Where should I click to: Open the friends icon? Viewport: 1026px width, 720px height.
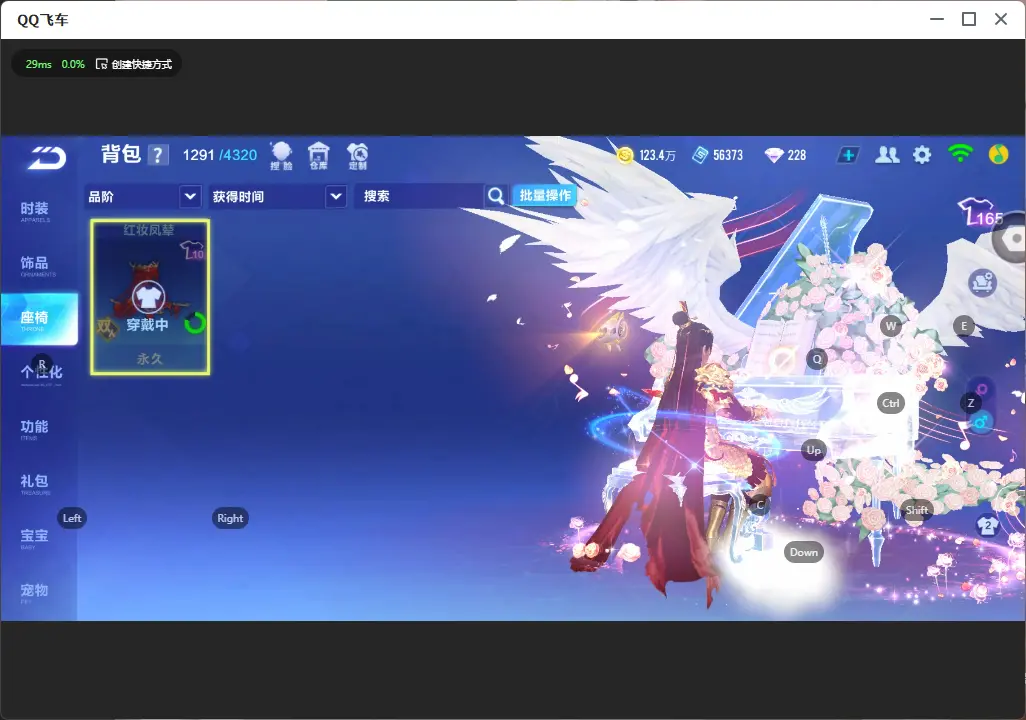click(887, 155)
